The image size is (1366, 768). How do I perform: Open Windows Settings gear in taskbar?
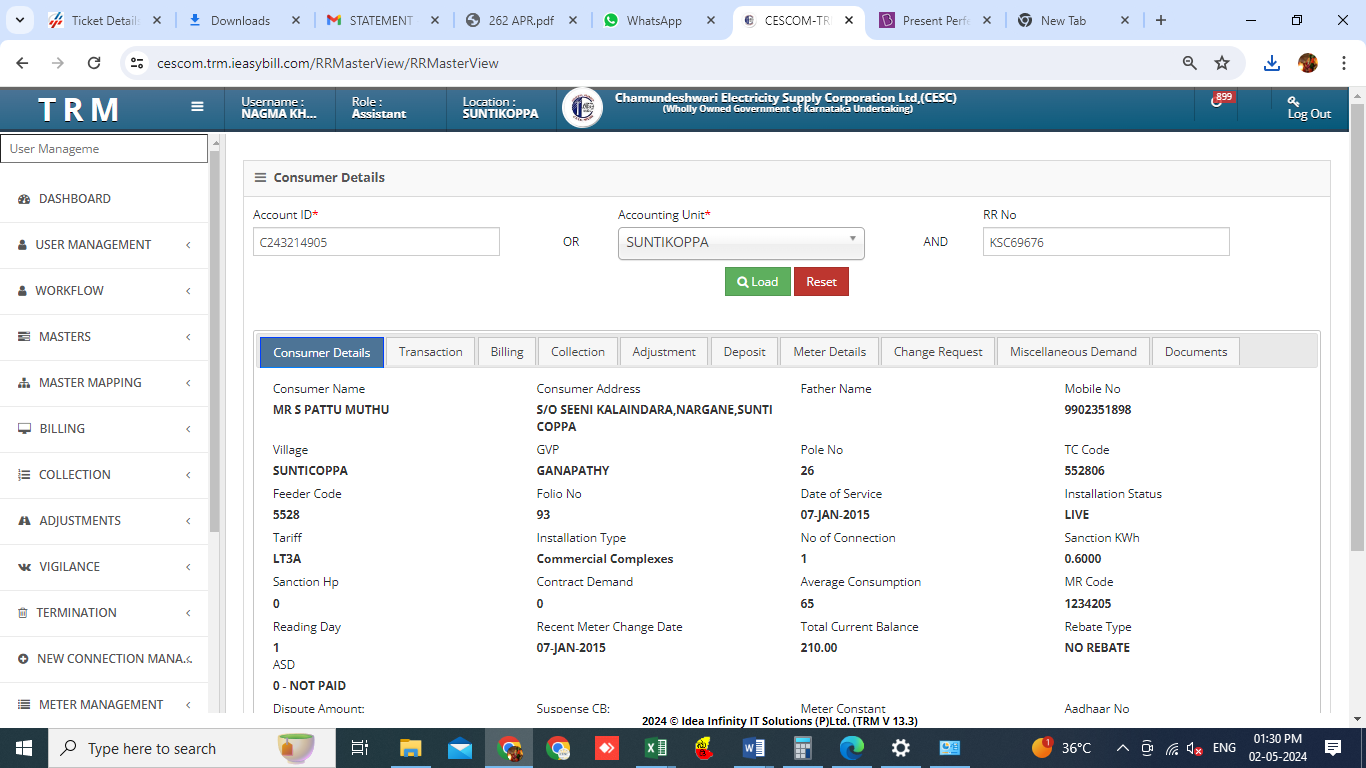[901, 748]
